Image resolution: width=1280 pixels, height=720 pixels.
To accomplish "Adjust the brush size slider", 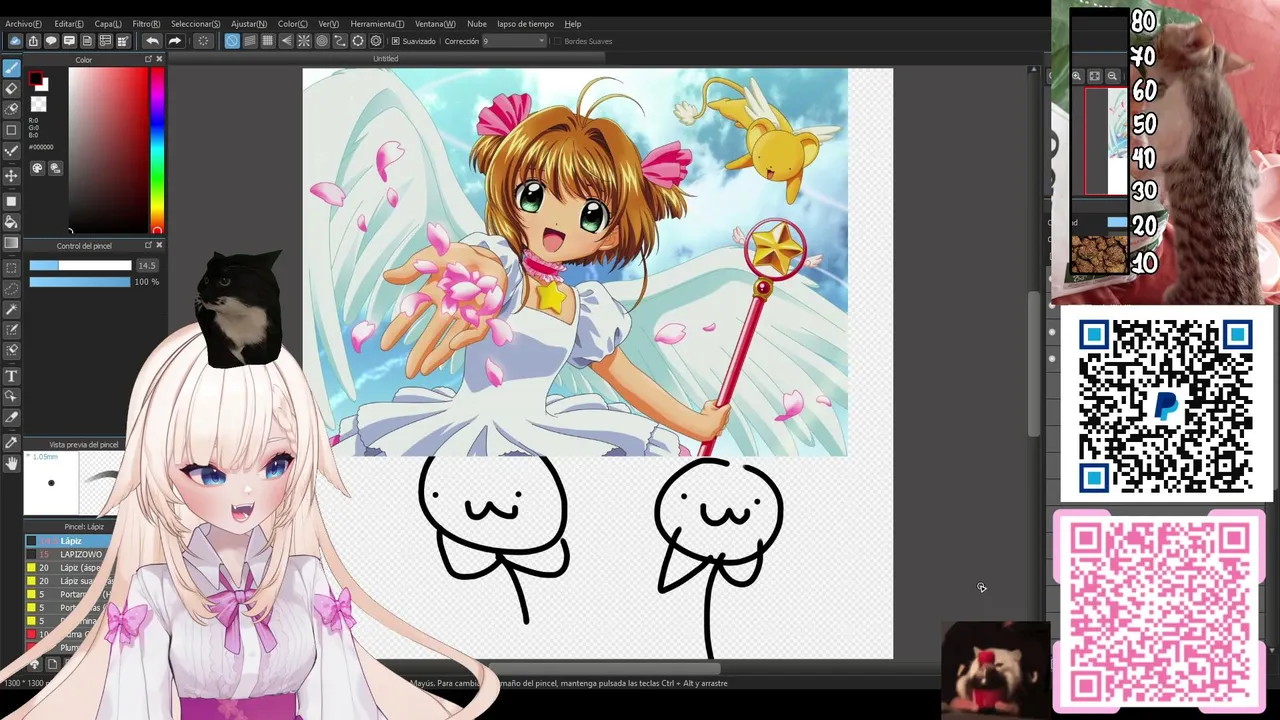I will coord(80,266).
